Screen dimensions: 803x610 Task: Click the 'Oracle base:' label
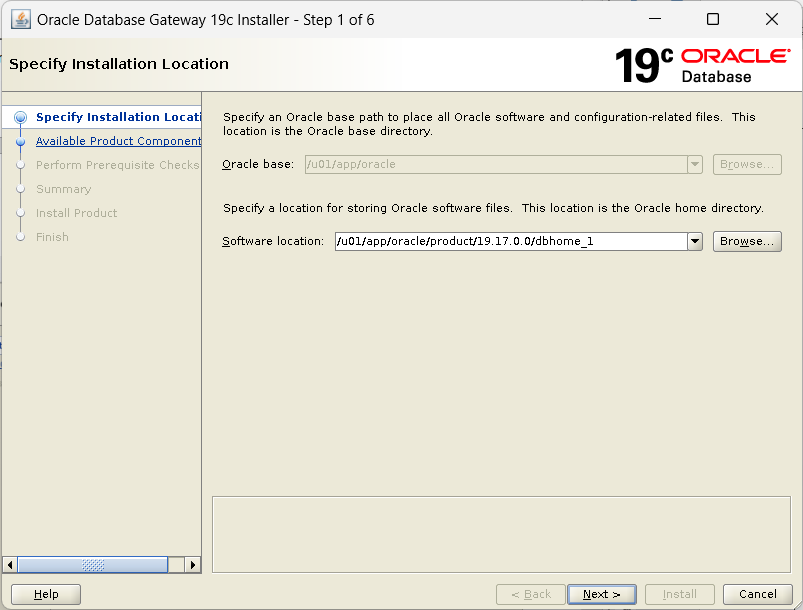pyautogui.click(x=258, y=164)
